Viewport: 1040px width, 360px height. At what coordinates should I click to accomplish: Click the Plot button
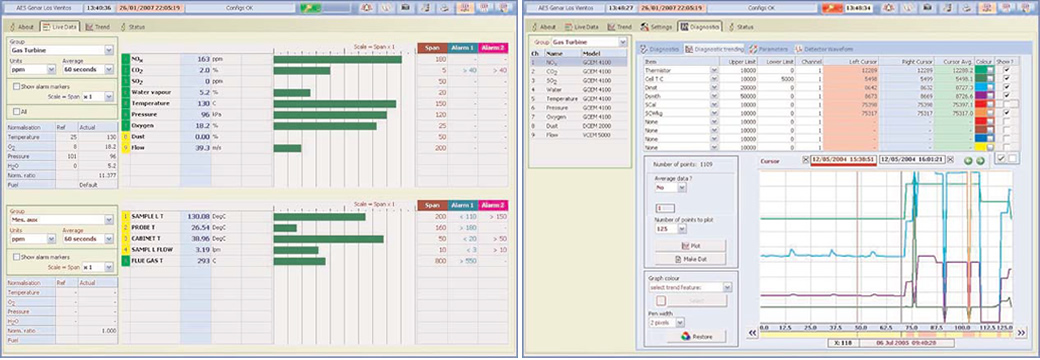(x=689, y=245)
